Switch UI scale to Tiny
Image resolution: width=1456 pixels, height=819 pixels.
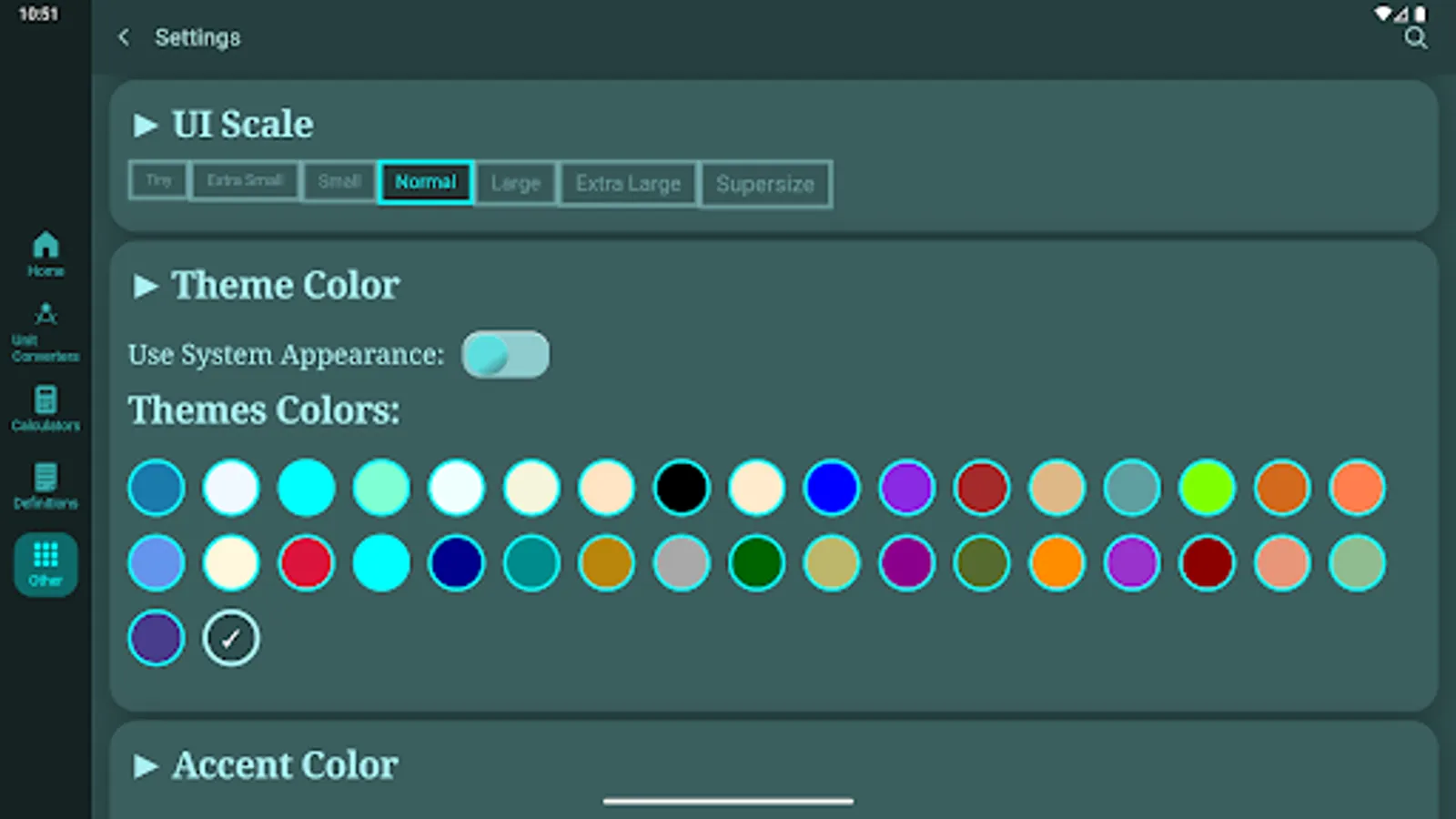(158, 181)
